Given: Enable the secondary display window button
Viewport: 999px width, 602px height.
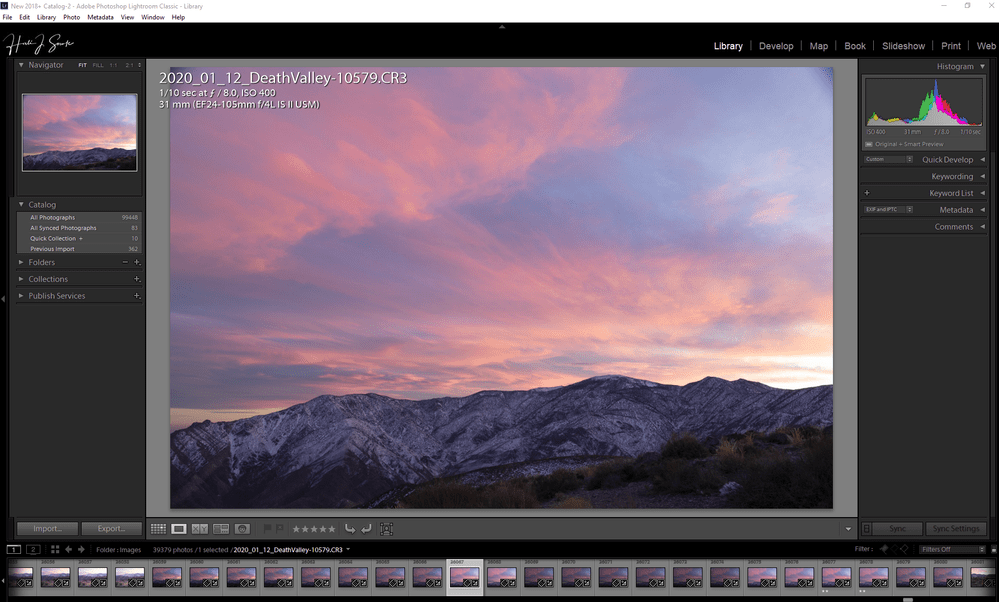Looking at the screenshot, I should click(x=33, y=549).
